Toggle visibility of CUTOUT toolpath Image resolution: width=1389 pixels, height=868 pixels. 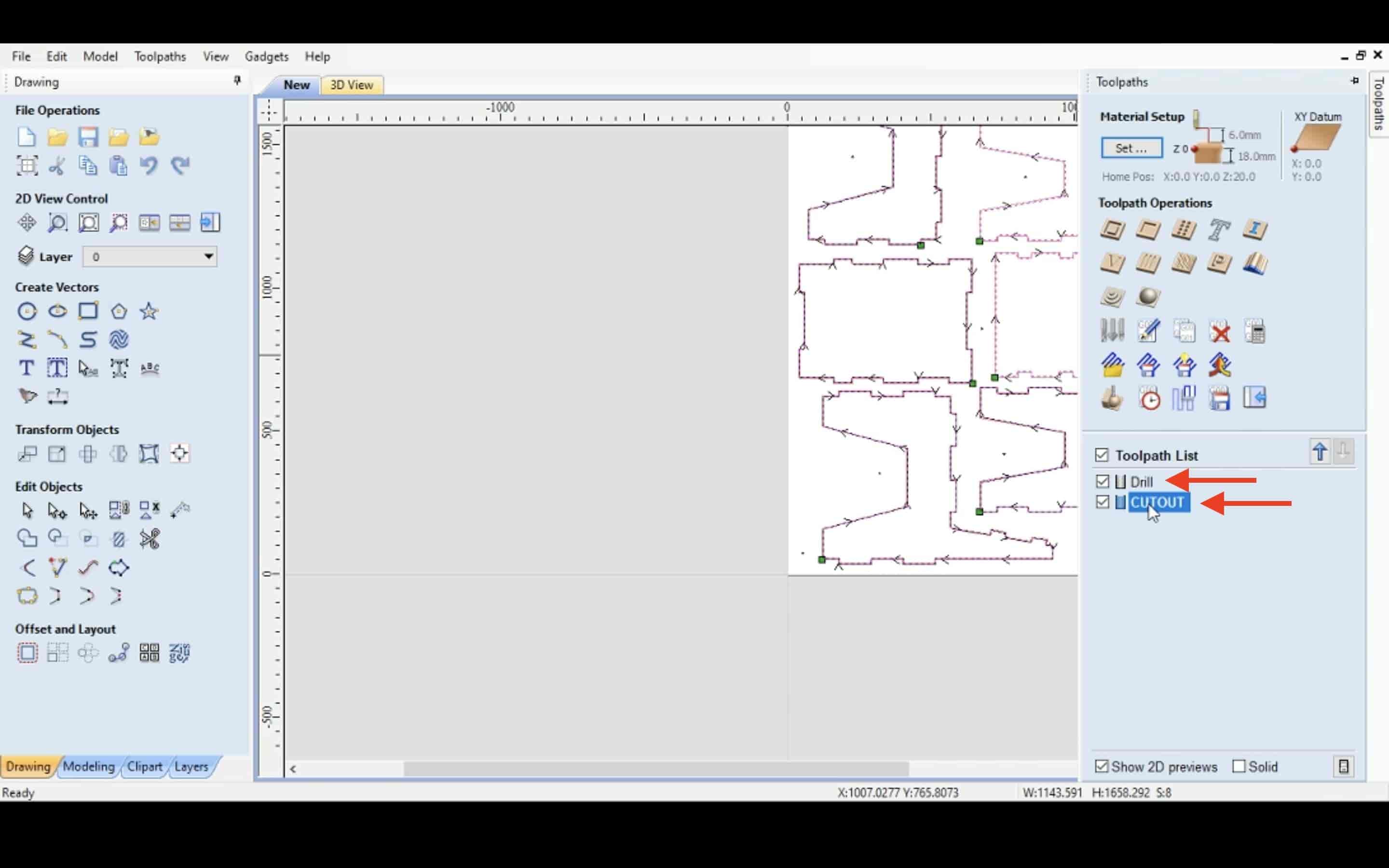tap(1102, 502)
